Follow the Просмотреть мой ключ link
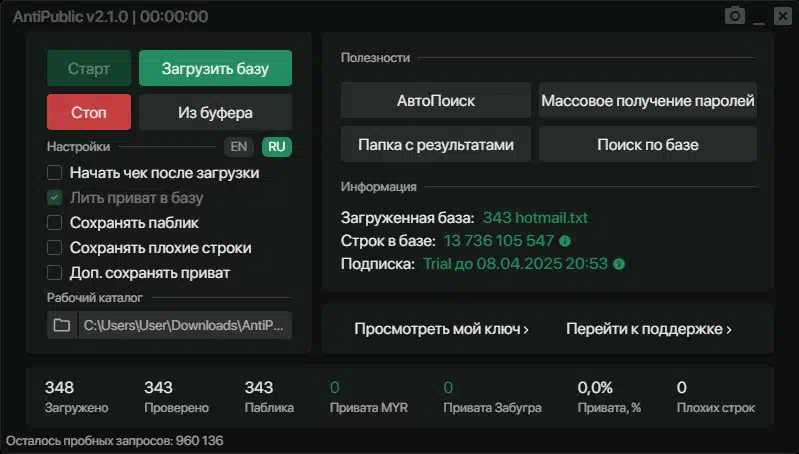 [x=441, y=329]
